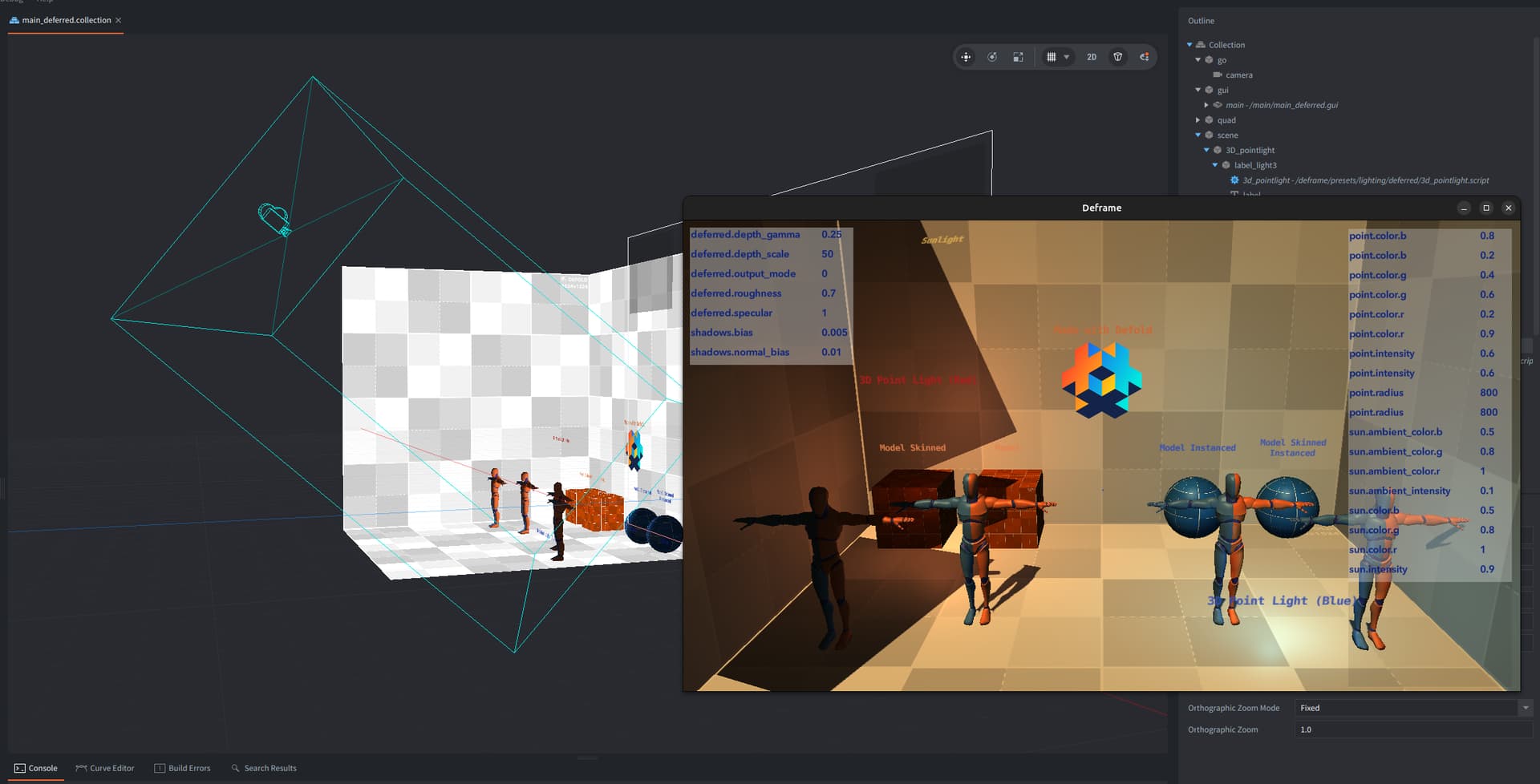The image size is (1540, 784).
Task: Click the Collection icon in Outline
Action: point(1201,45)
